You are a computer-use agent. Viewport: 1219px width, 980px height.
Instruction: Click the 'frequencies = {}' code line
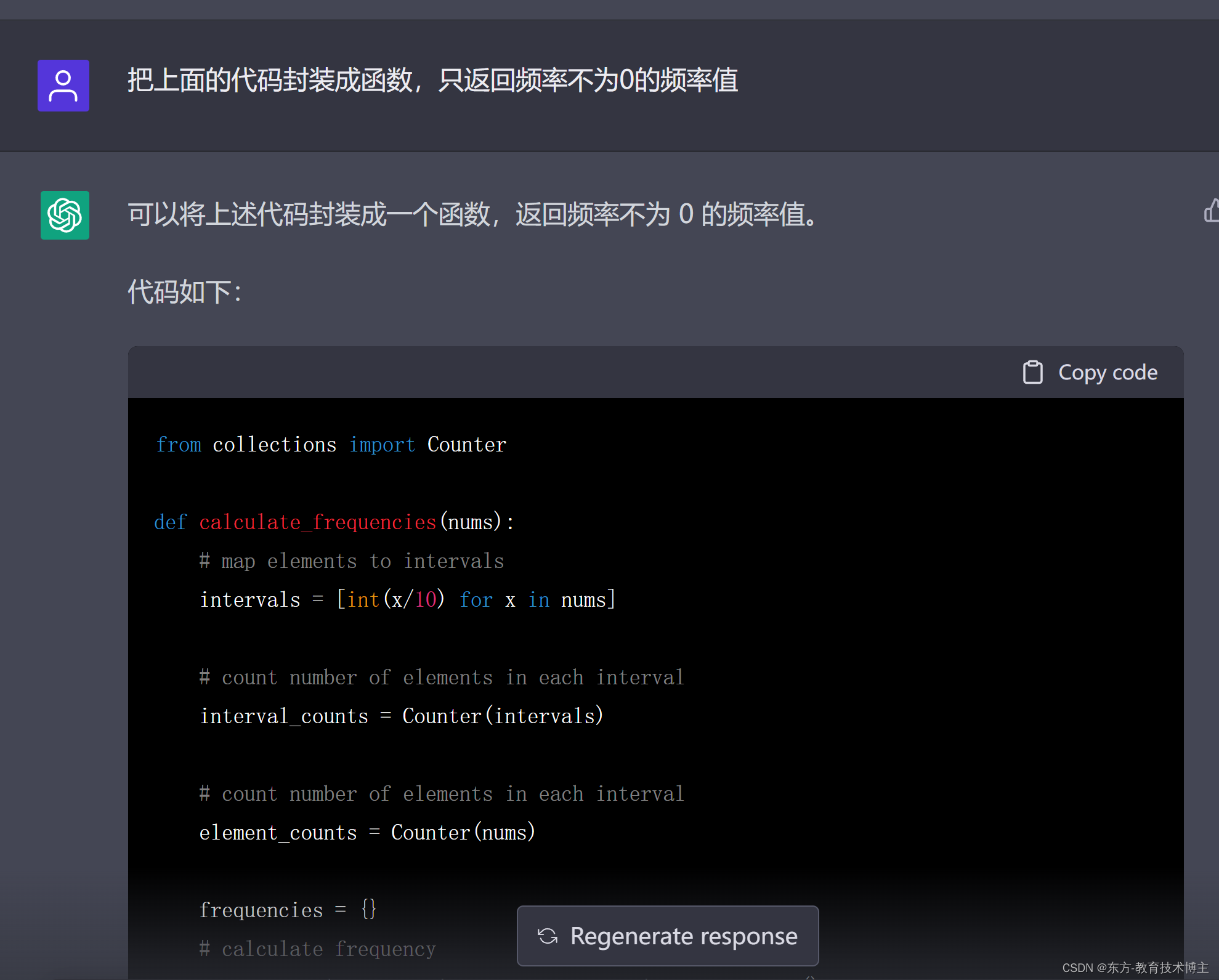288,910
